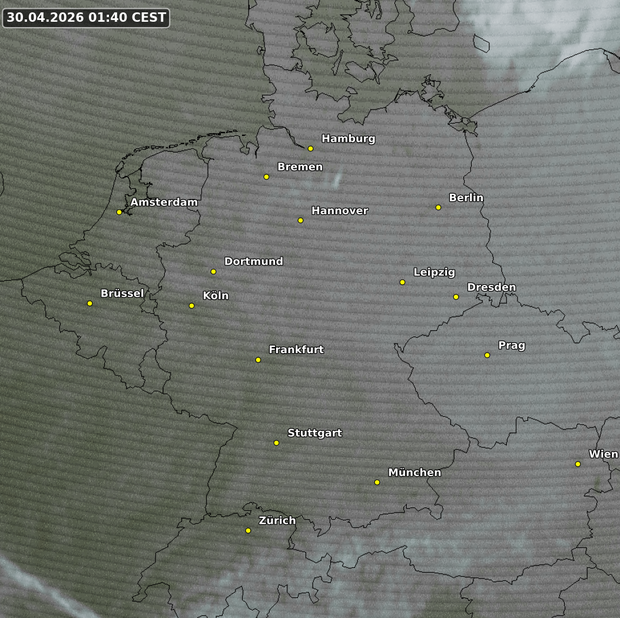Click the 30.04.2026 01:40 CEST timestamp
The image size is (620, 618).
(x=85, y=17)
